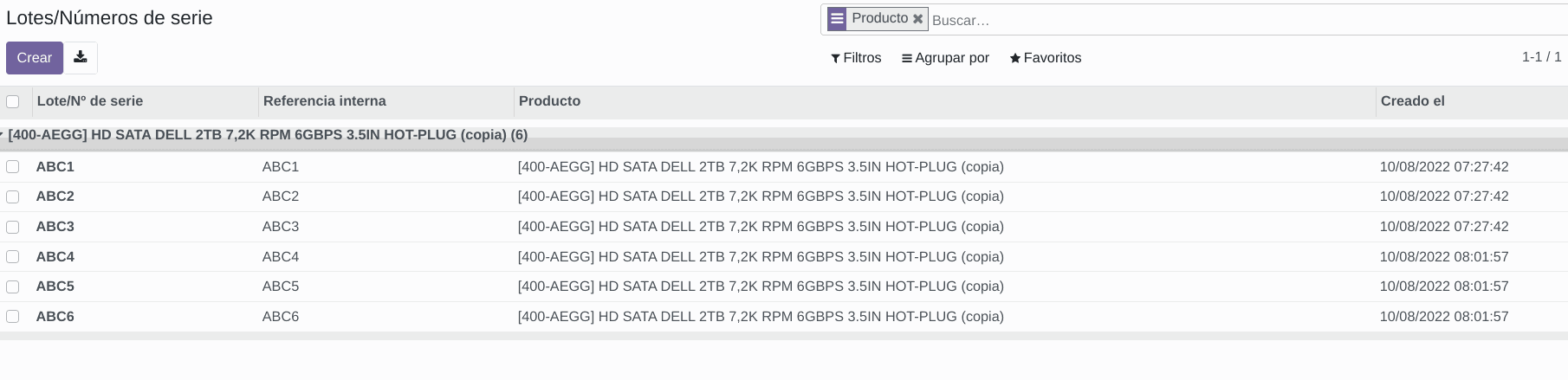Sort by Creado el column header

(1413, 101)
